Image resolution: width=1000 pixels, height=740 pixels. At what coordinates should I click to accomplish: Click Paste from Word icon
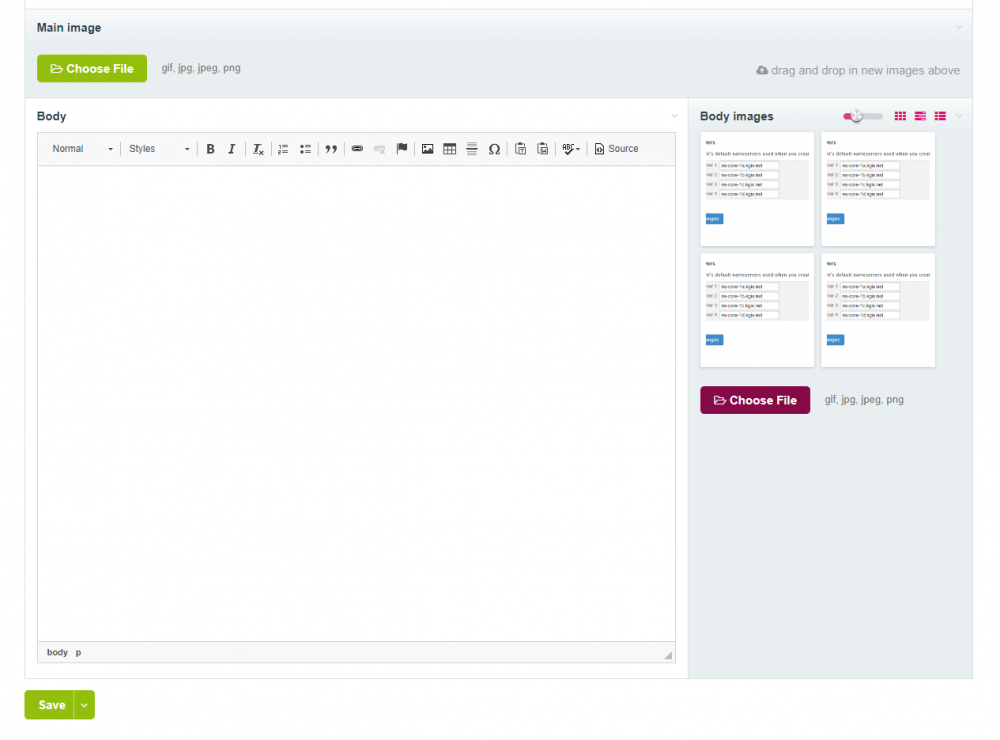coord(543,149)
